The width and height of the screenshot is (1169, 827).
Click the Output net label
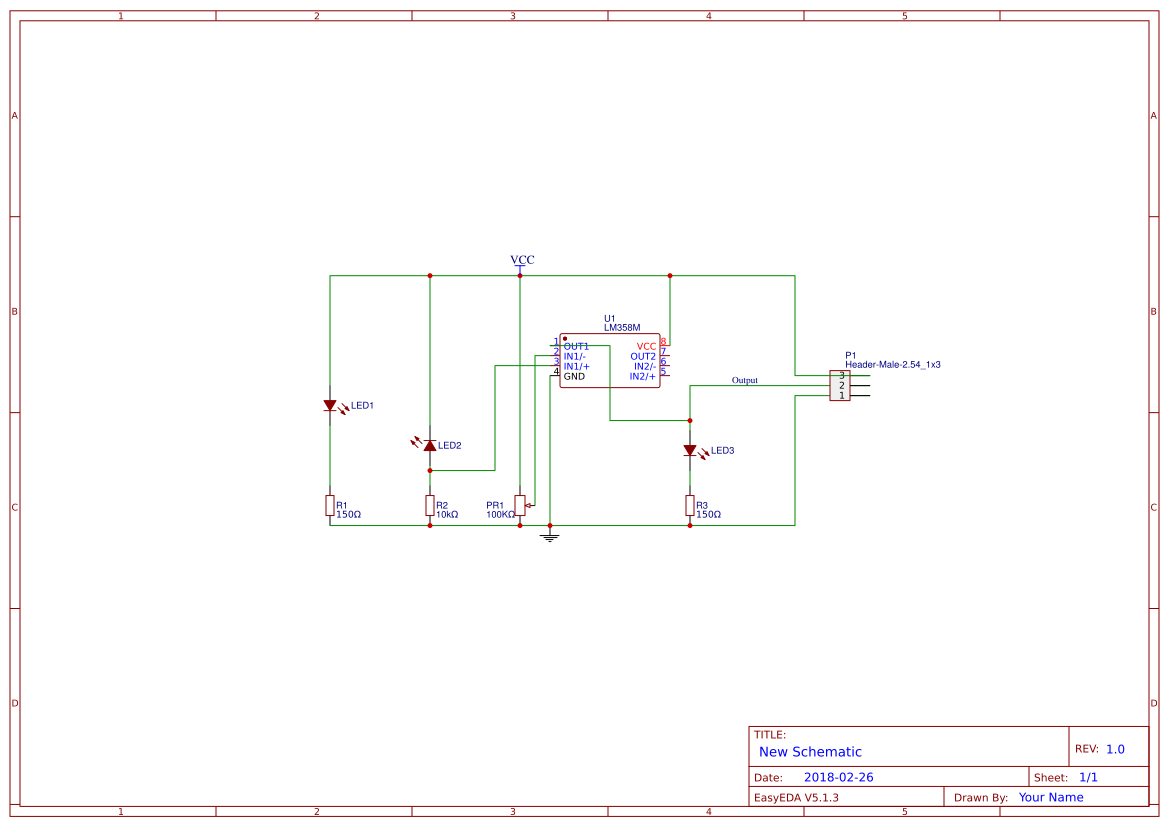coord(744,380)
